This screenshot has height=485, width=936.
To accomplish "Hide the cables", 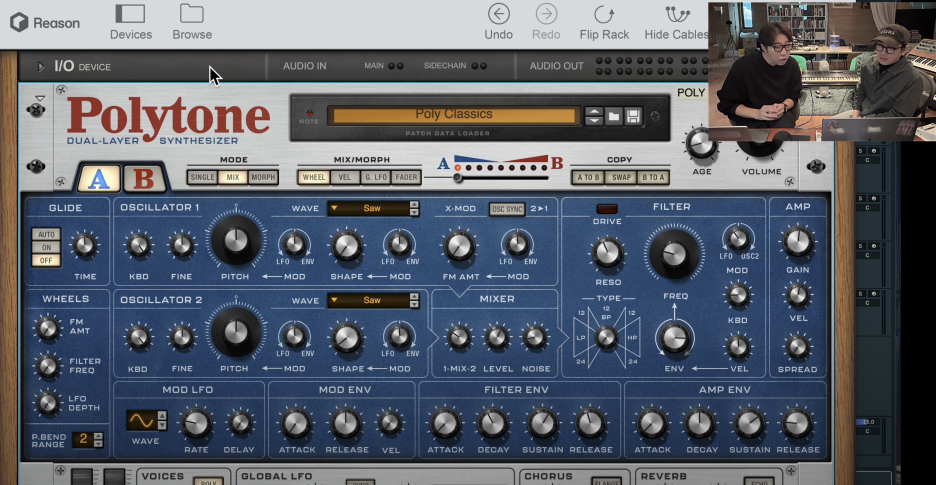I will coord(676,22).
